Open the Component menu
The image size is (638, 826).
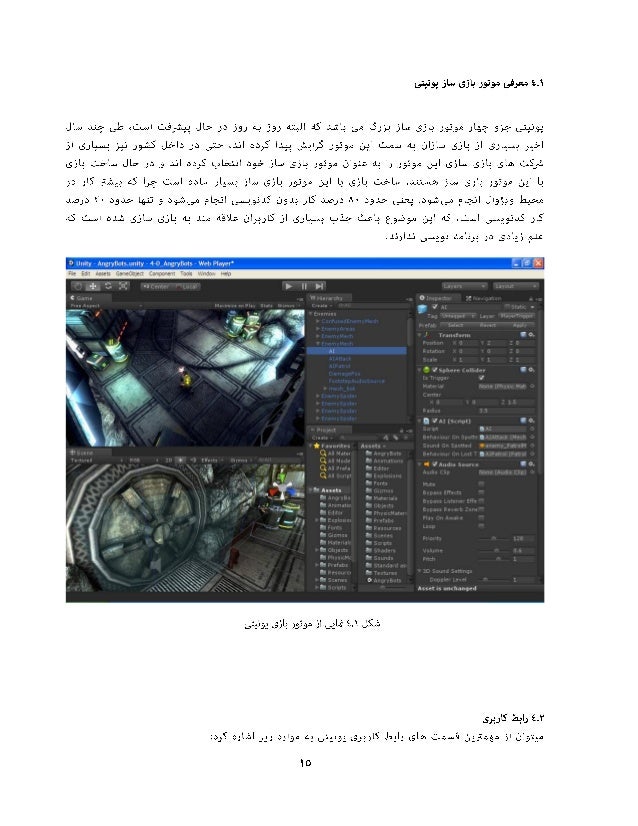click(162, 274)
